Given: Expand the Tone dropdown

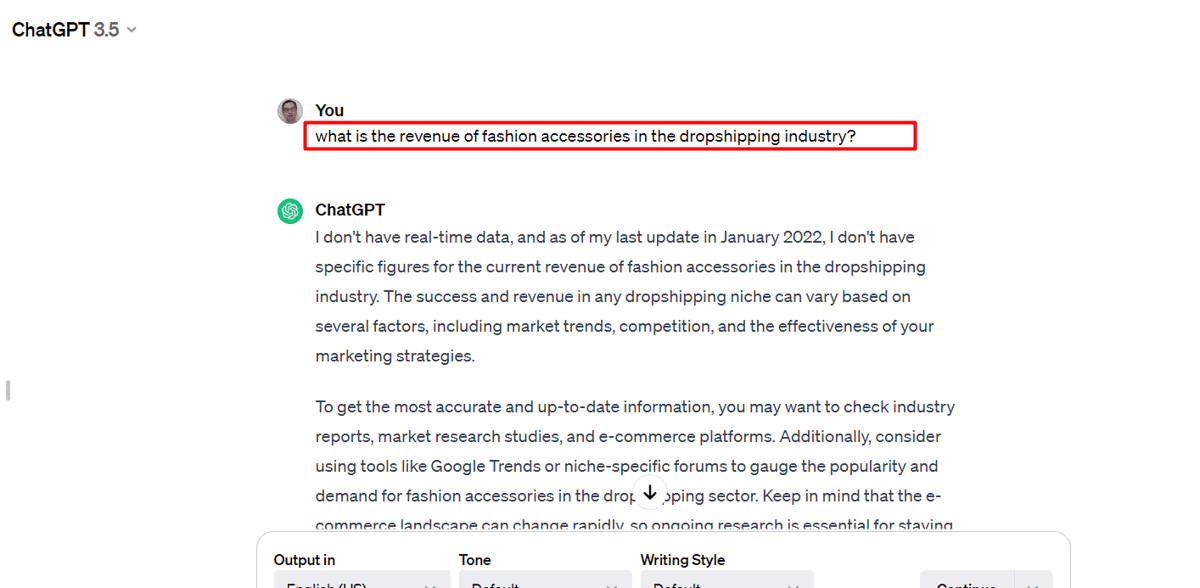Looking at the screenshot, I should [x=545, y=580].
